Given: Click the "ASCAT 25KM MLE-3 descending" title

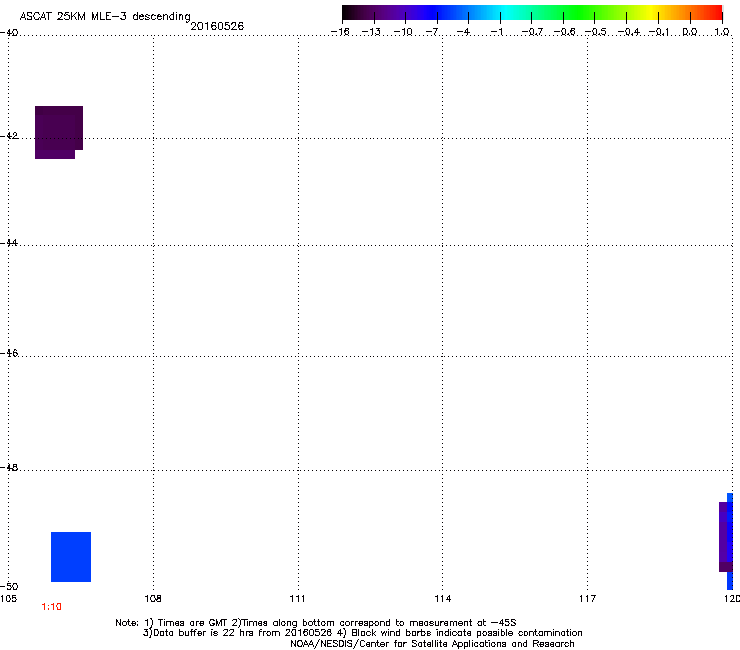Looking at the screenshot, I should tap(105, 16).
